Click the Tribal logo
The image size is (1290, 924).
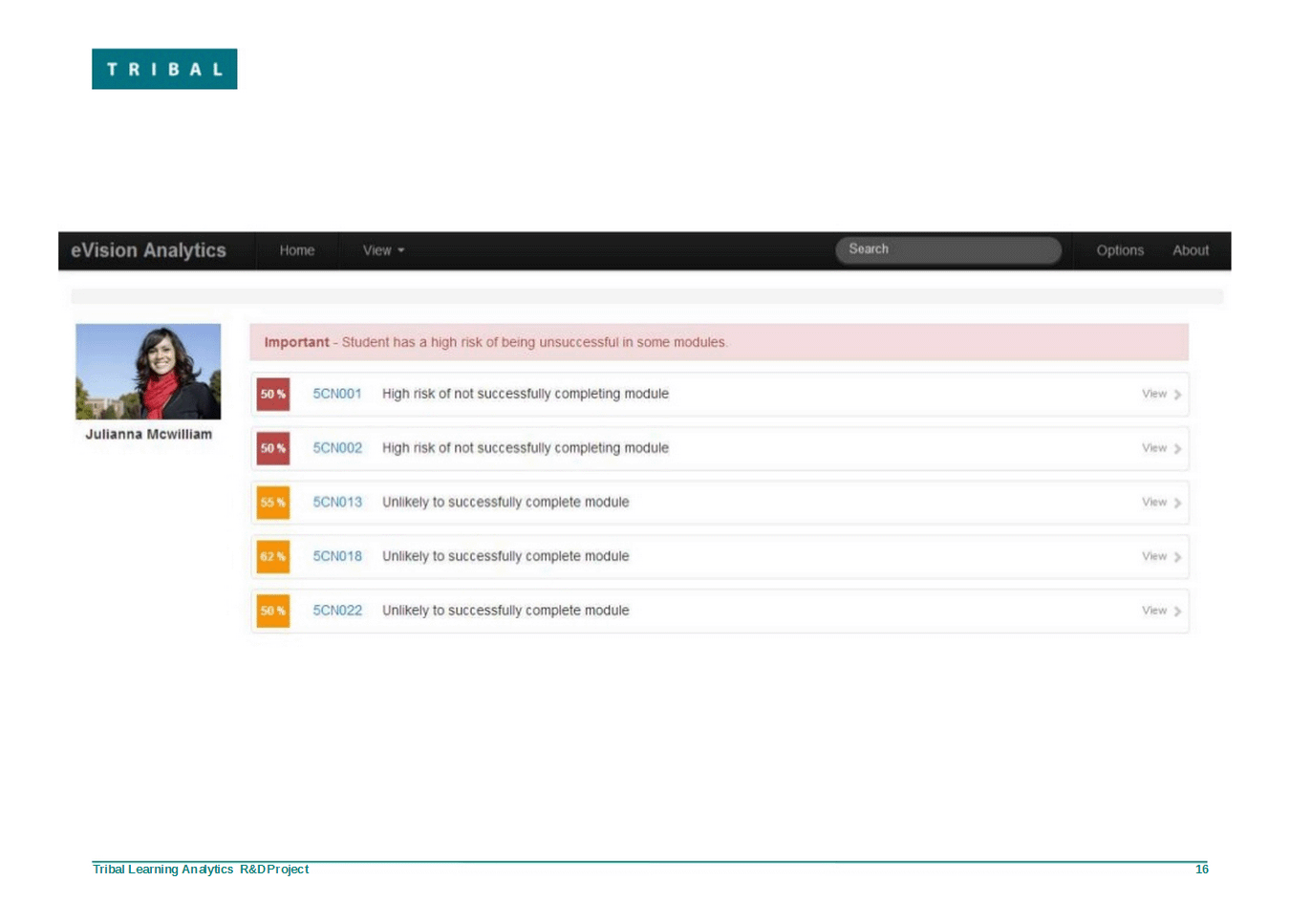pos(164,69)
